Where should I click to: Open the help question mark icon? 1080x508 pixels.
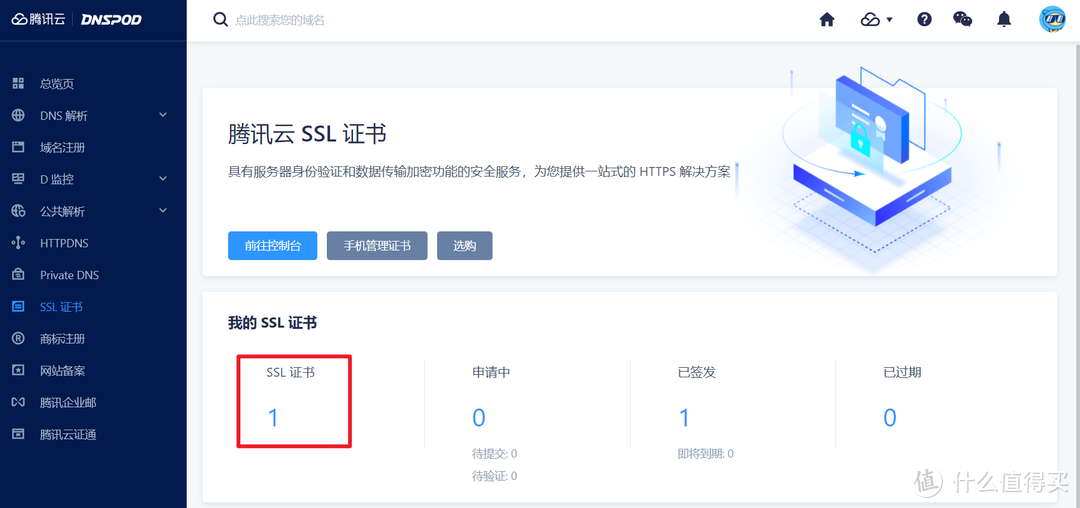[x=924, y=20]
